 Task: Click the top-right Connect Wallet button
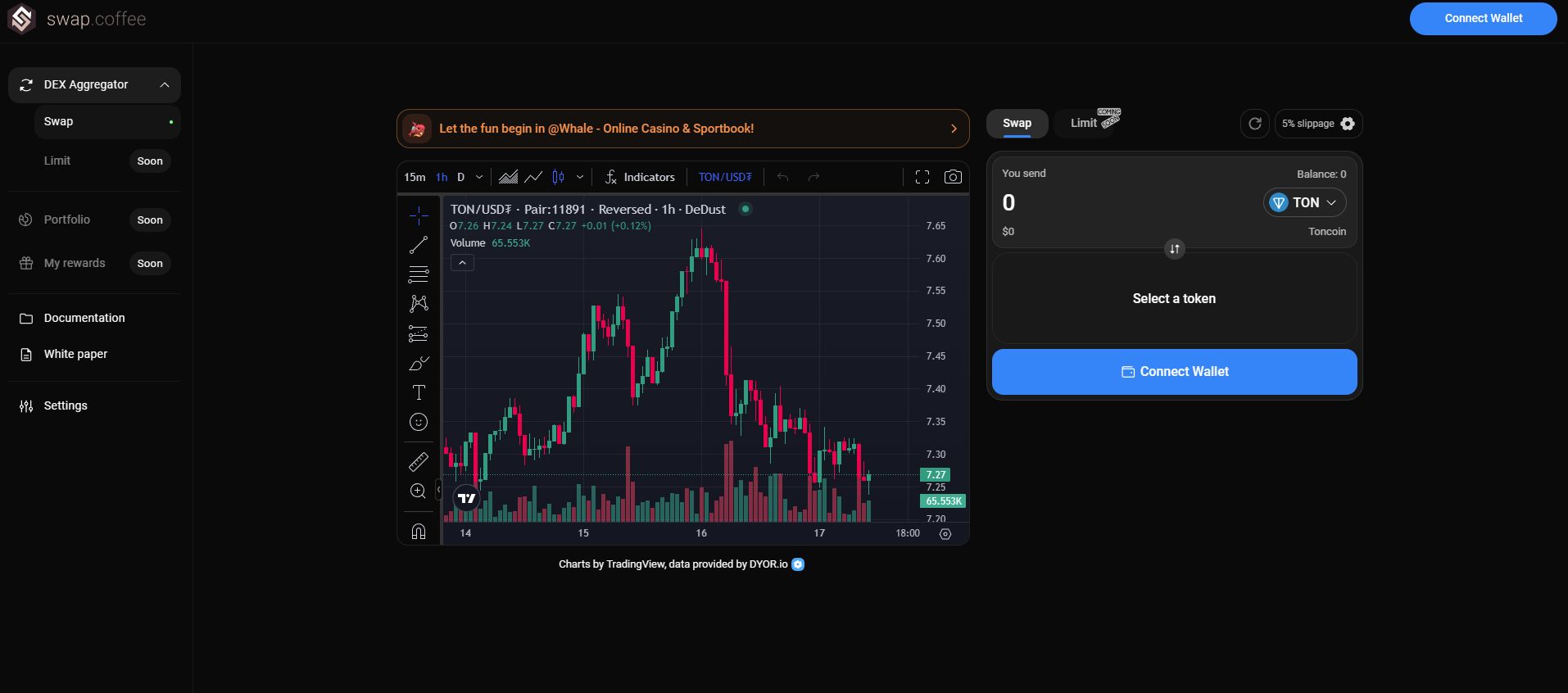point(1483,18)
